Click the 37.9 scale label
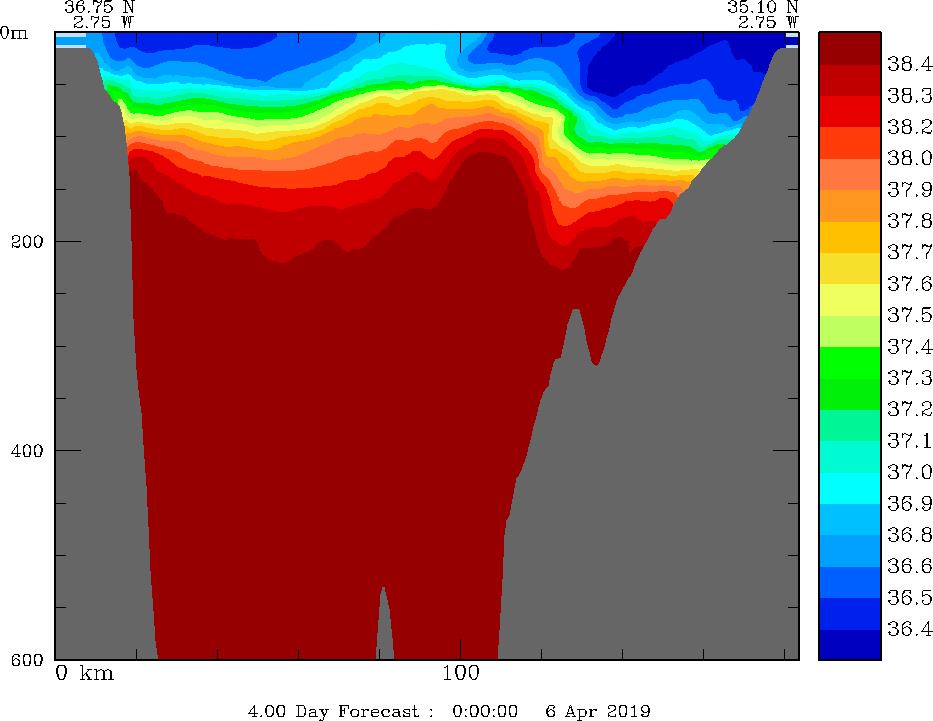Screen dimensions: 933x721 pyautogui.click(x=909, y=190)
